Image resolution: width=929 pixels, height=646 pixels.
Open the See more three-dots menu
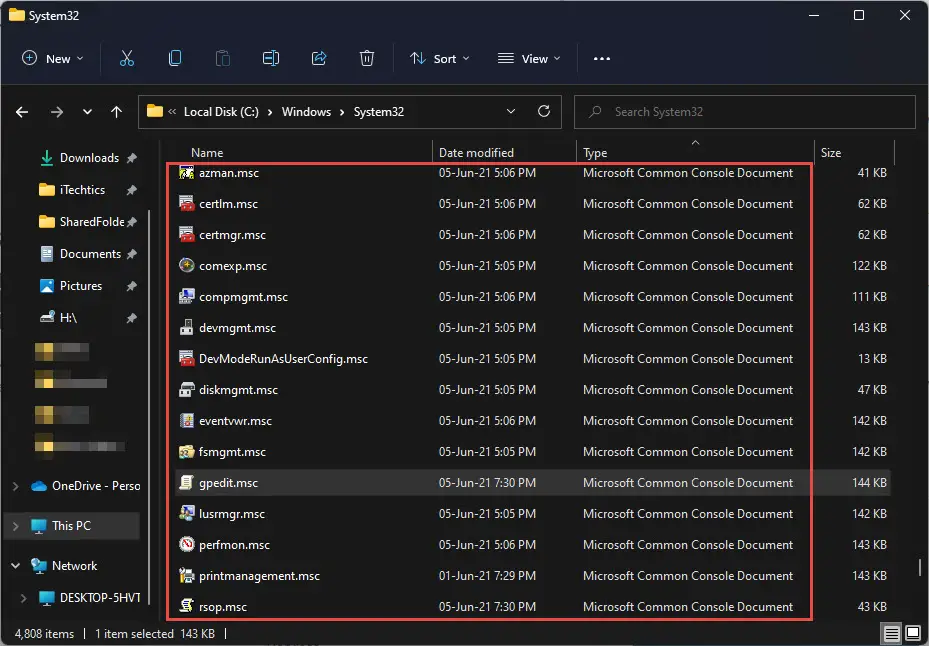point(601,59)
